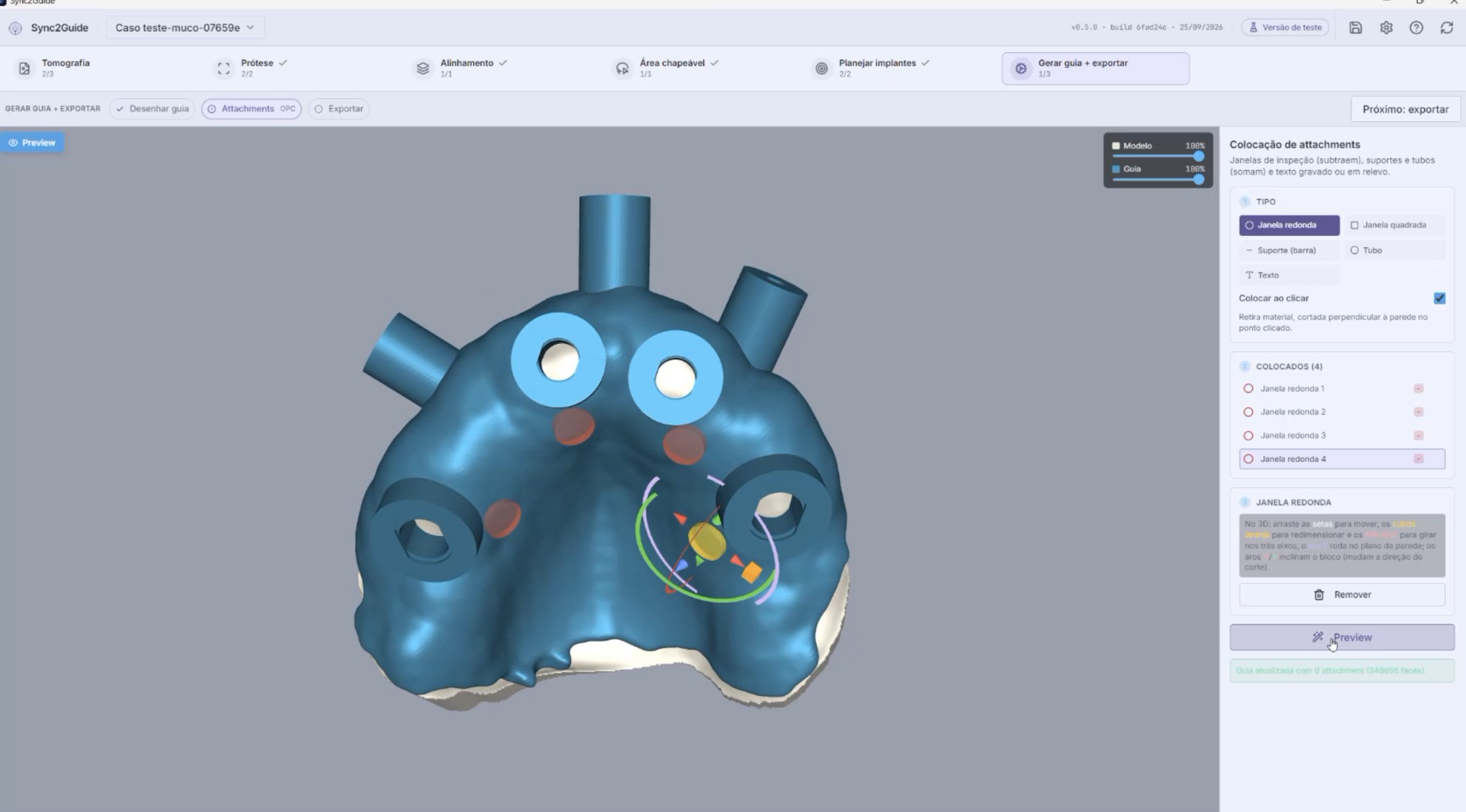Click Próximo: exportar button
The image size is (1466, 812).
pyautogui.click(x=1405, y=109)
